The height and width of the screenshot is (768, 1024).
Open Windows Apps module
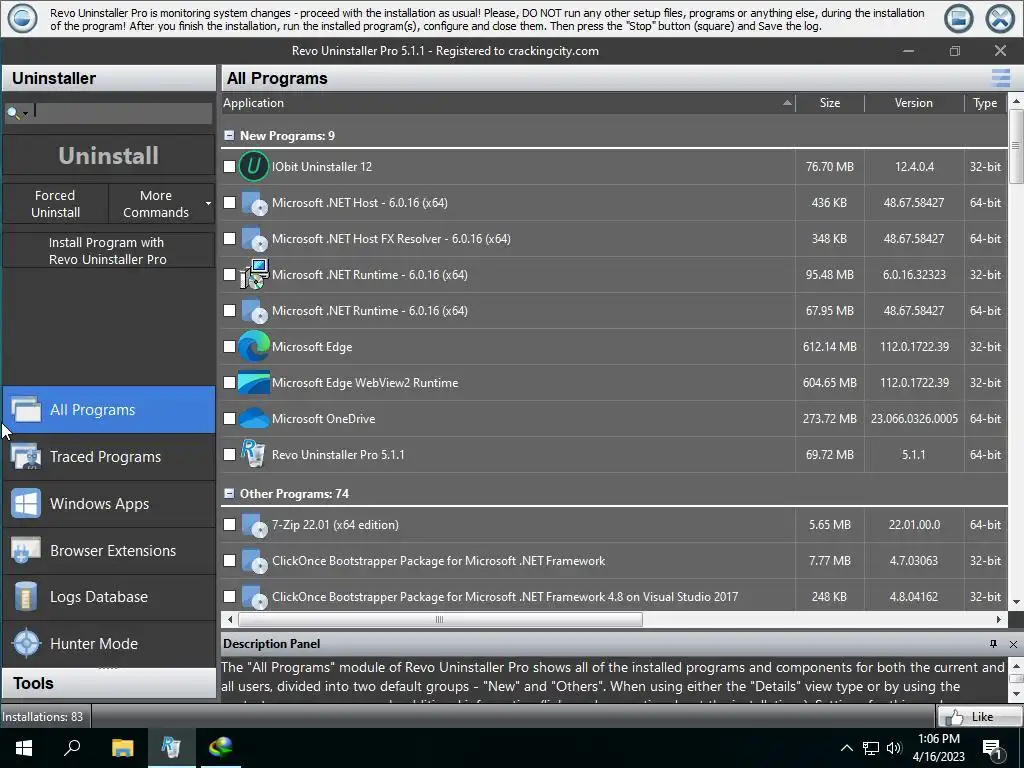108,504
